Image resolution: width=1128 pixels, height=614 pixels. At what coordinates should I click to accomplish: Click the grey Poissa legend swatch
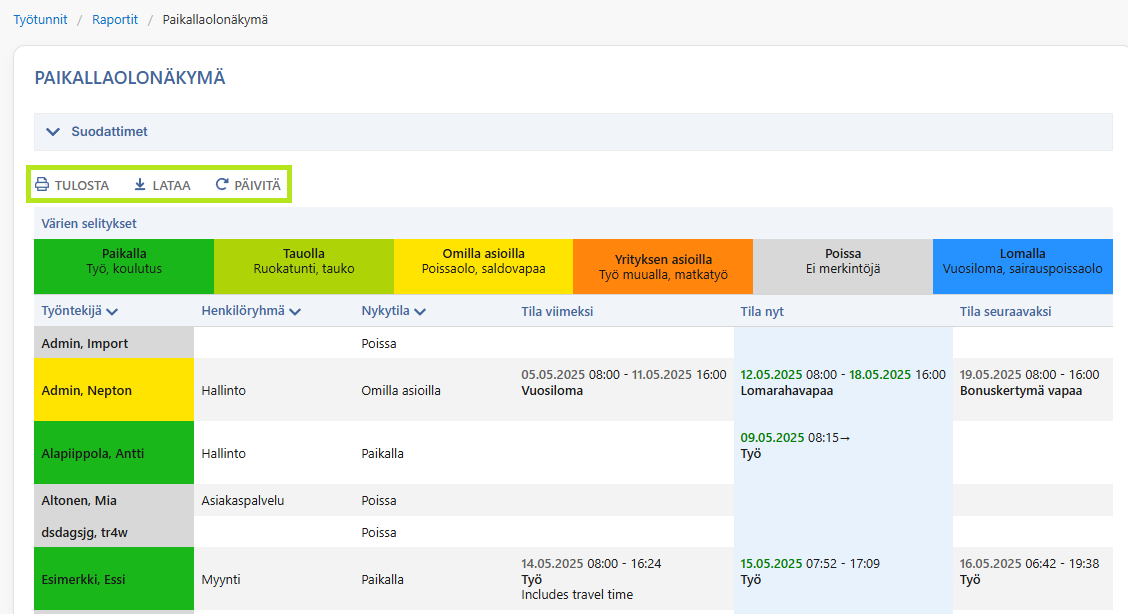click(x=843, y=267)
